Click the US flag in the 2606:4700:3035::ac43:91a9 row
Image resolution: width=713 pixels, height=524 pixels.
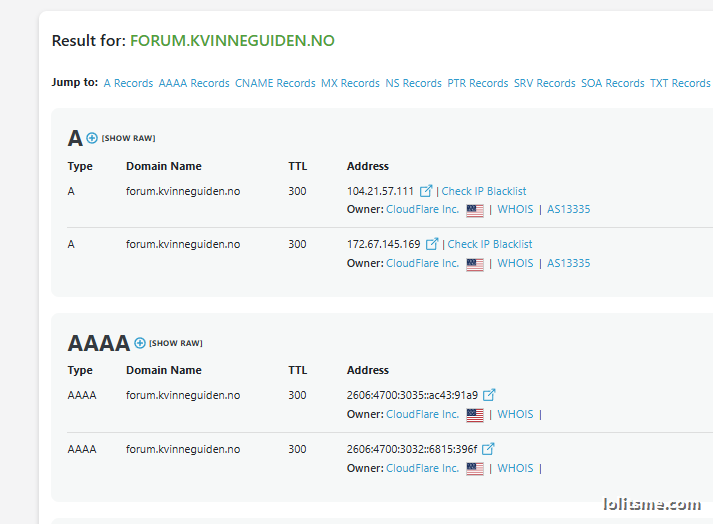click(475, 415)
